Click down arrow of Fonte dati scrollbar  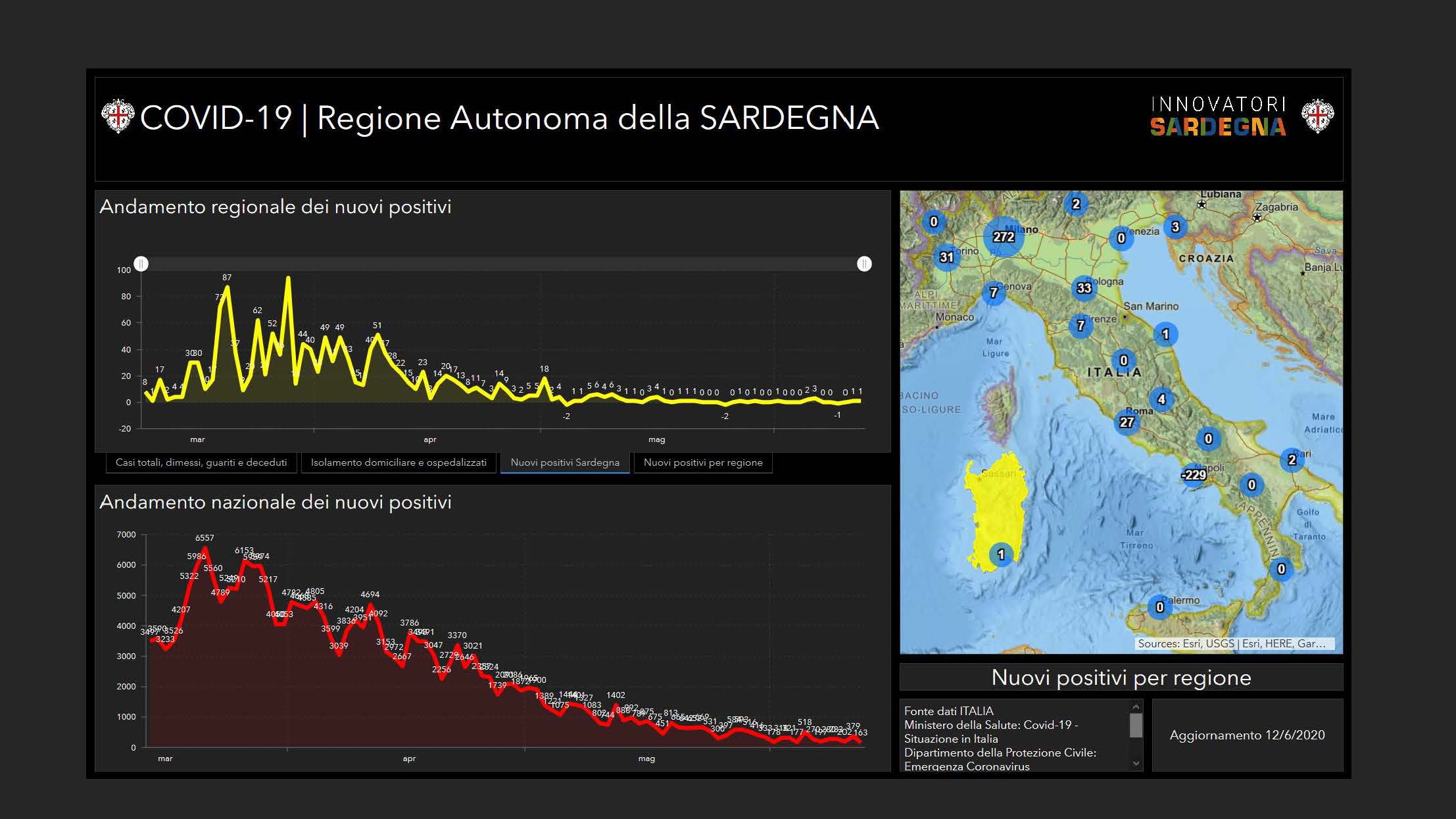click(x=1136, y=763)
